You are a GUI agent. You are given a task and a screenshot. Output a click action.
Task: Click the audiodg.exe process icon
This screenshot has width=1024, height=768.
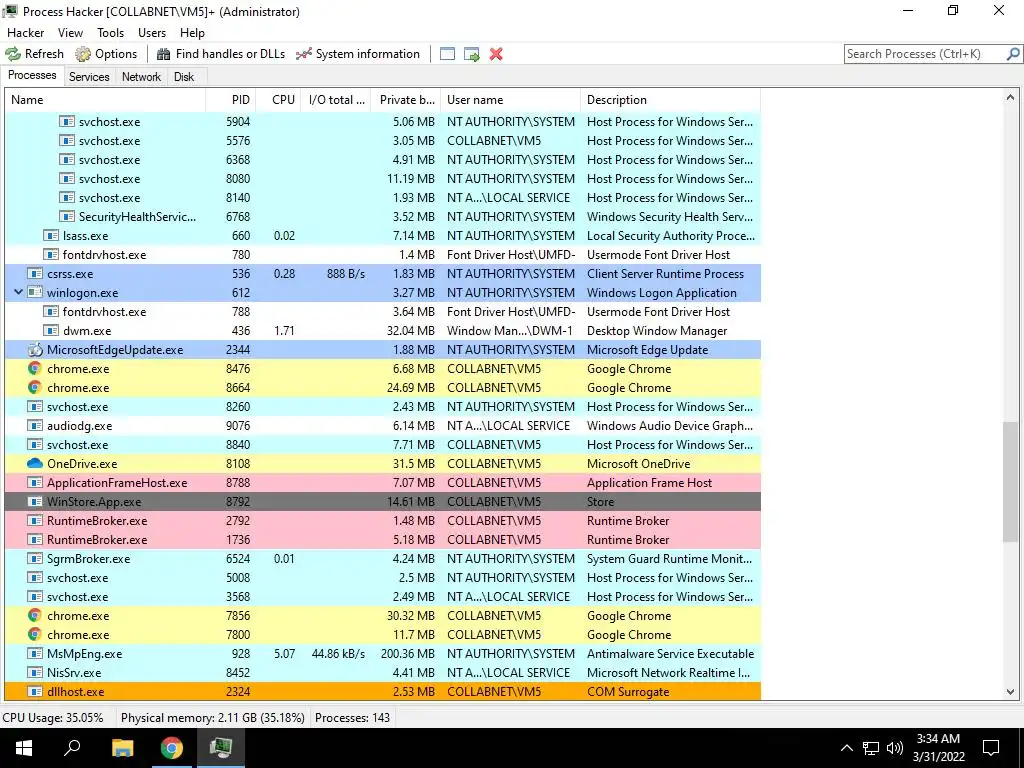coord(35,426)
